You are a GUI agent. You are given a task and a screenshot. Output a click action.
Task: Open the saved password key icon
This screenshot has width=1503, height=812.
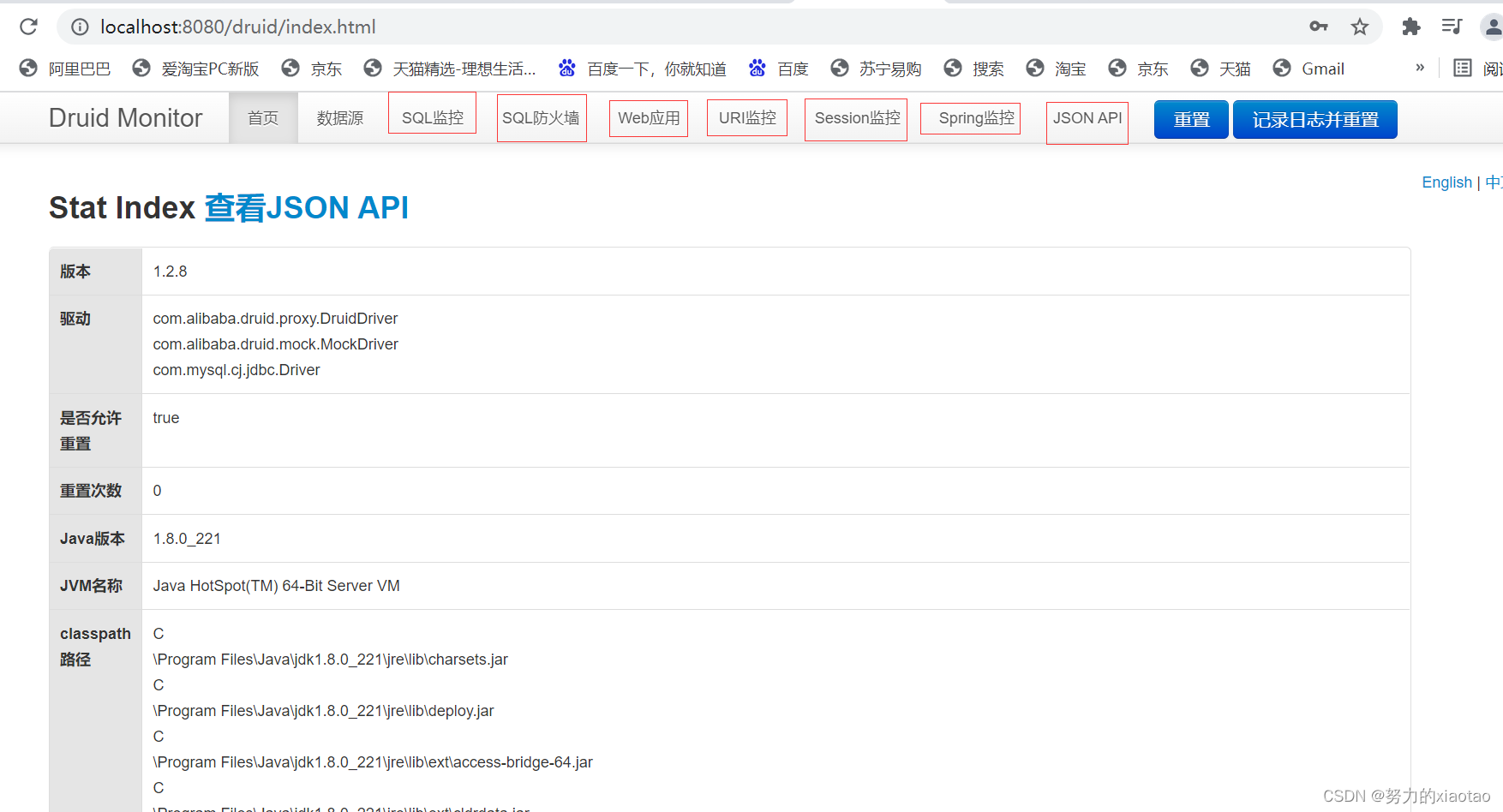tap(1319, 27)
